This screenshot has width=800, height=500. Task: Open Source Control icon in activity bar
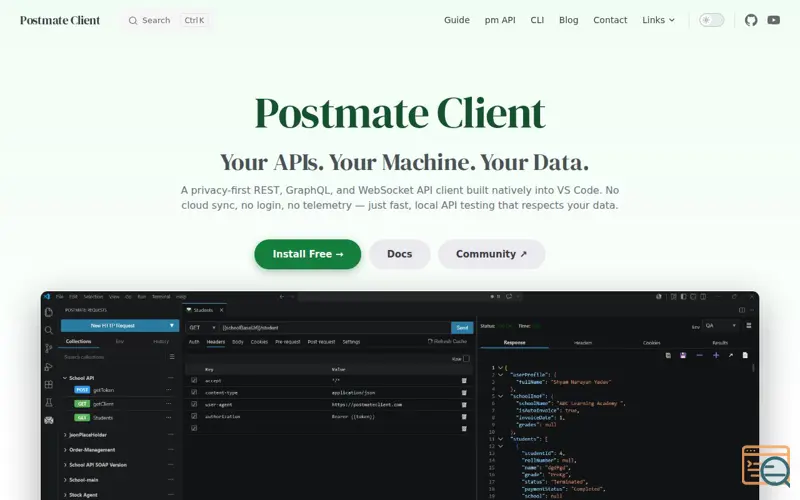pyautogui.click(x=49, y=348)
